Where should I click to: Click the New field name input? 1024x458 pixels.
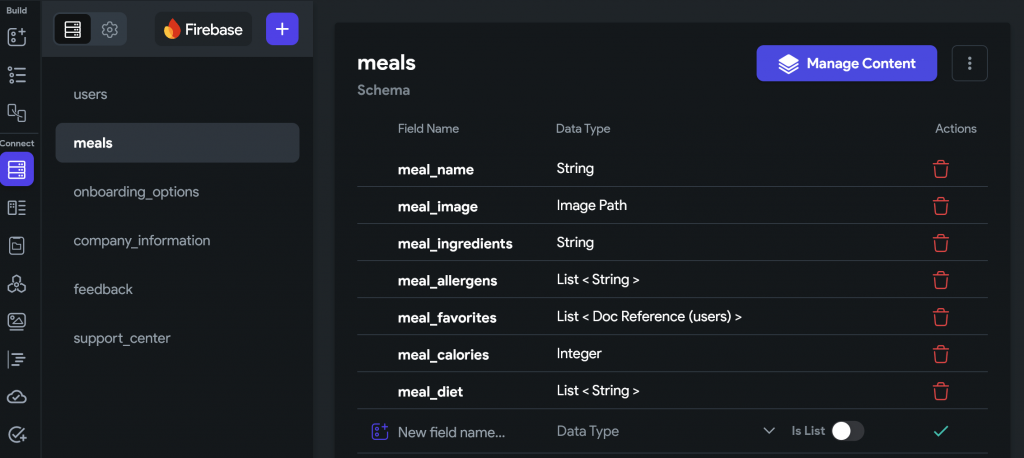[x=451, y=432]
